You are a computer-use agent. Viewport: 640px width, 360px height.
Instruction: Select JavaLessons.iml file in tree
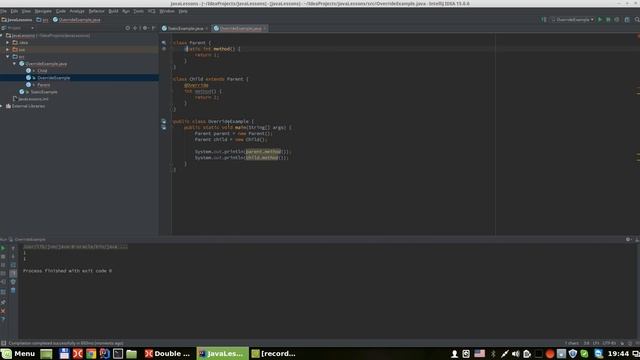tap(33, 99)
